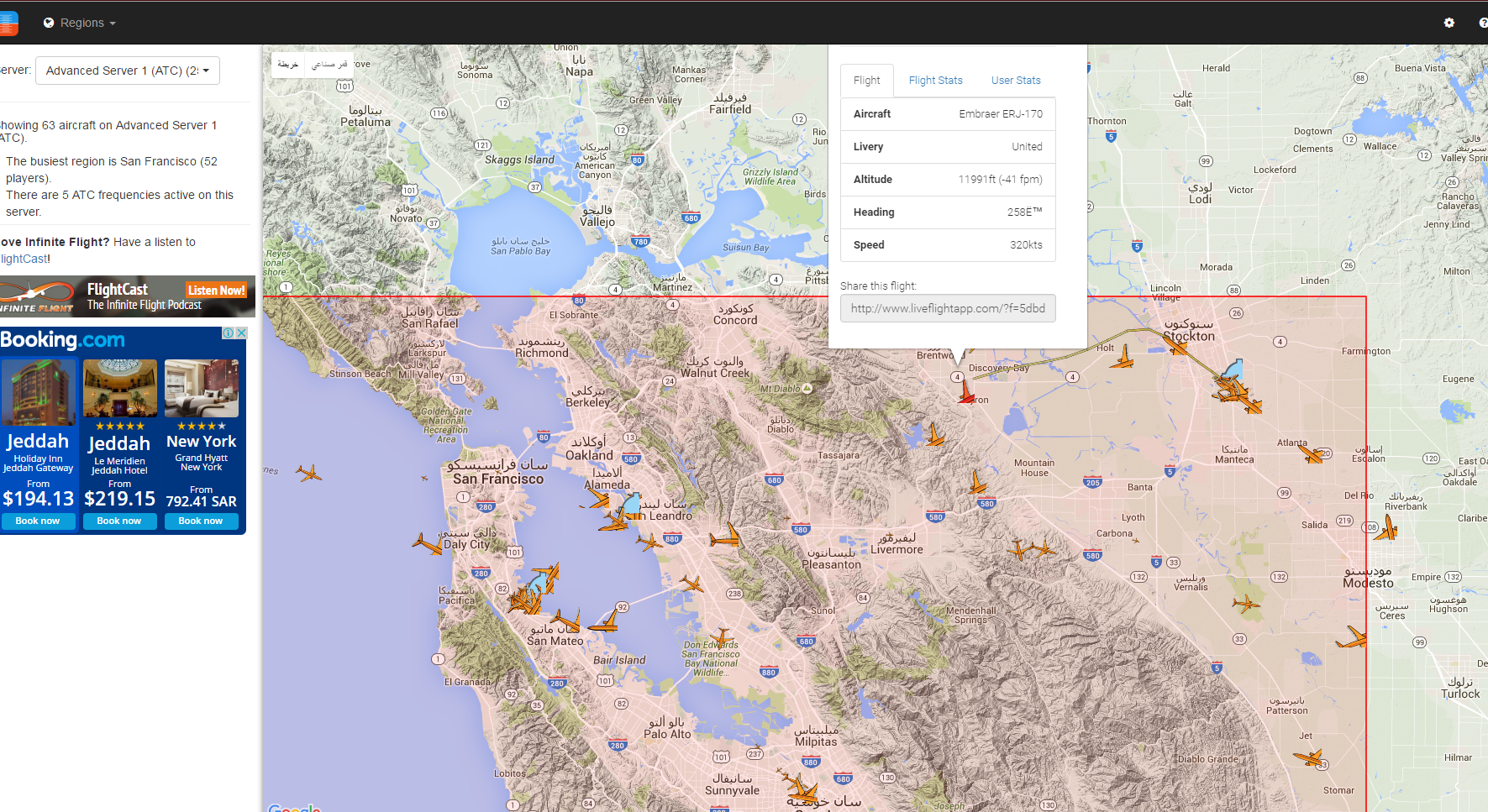Switch to the standard map view button
The image size is (1488, 812).
tap(288, 65)
